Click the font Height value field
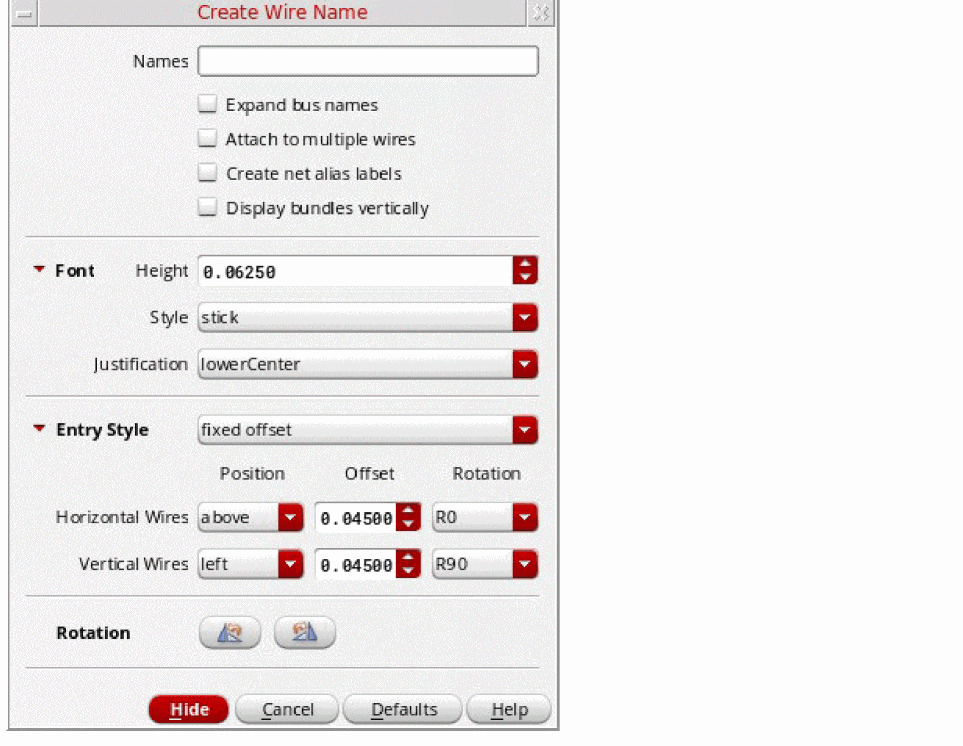Image resolution: width=963 pixels, height=746 pixels. pos(355,271)
